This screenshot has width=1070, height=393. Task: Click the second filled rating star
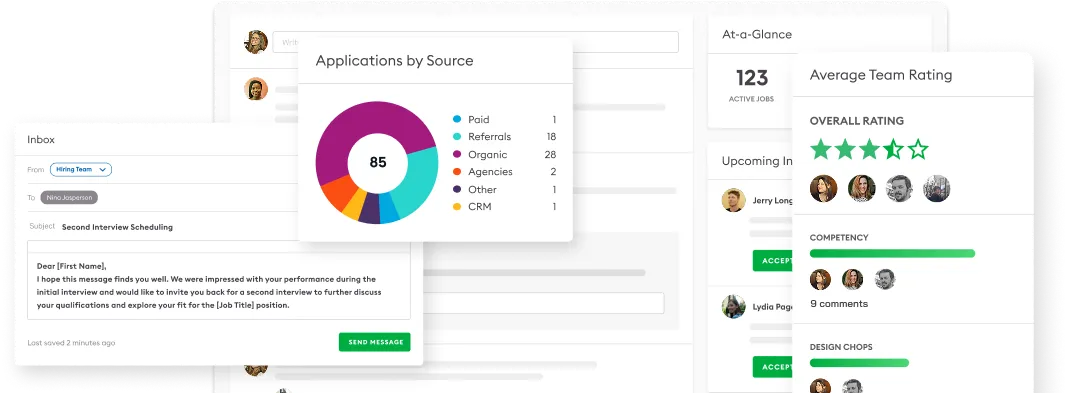click(845, 149)
